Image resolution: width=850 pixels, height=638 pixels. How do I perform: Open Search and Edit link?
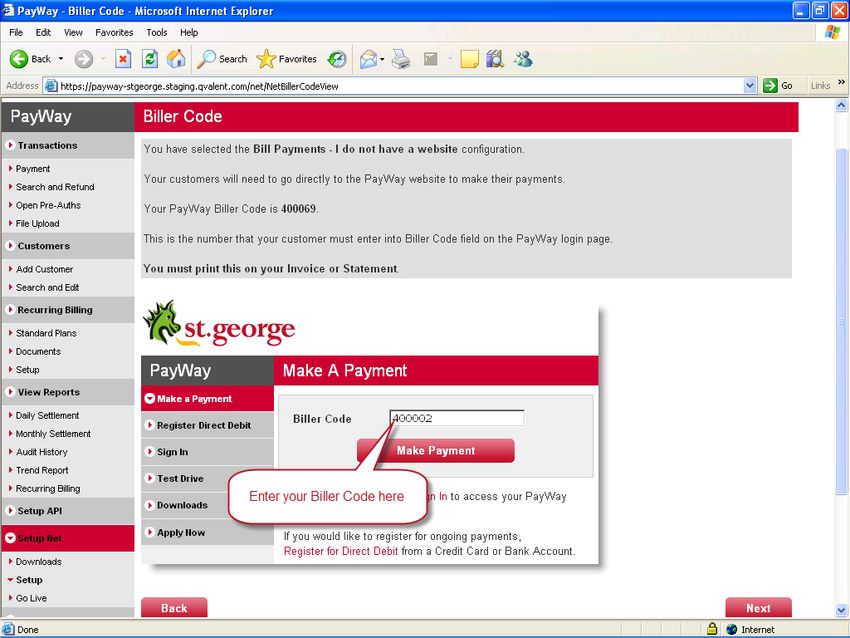point(47,287)
